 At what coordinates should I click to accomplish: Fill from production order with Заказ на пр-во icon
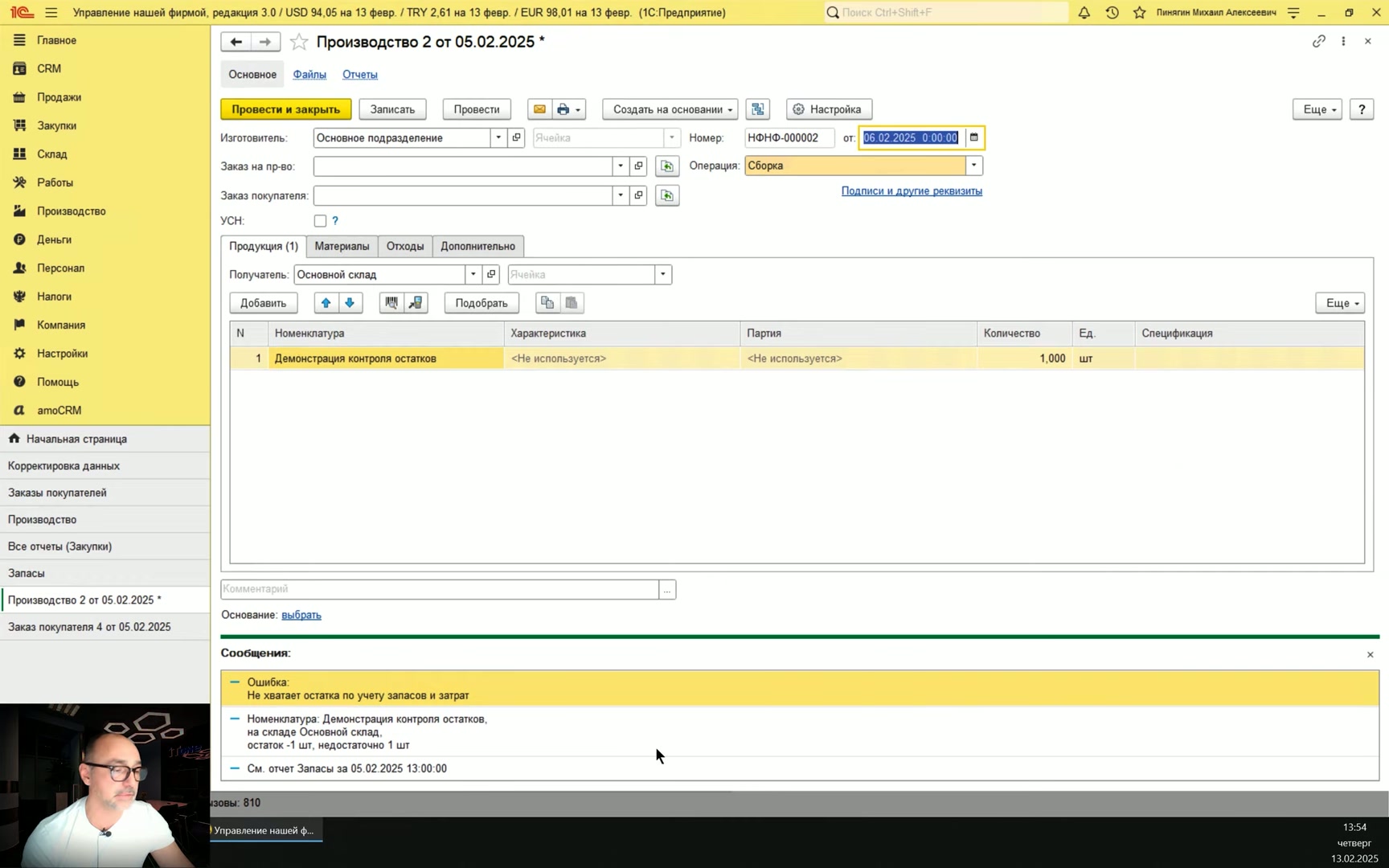pyautogui.click(x=667, y=166)
